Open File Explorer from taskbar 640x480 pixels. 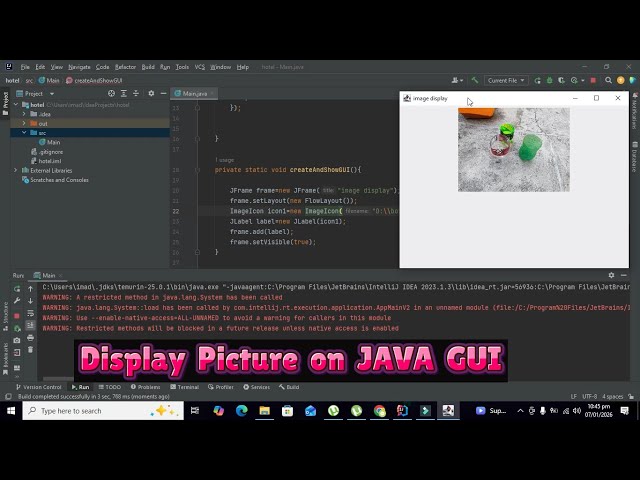click(264, 411)
